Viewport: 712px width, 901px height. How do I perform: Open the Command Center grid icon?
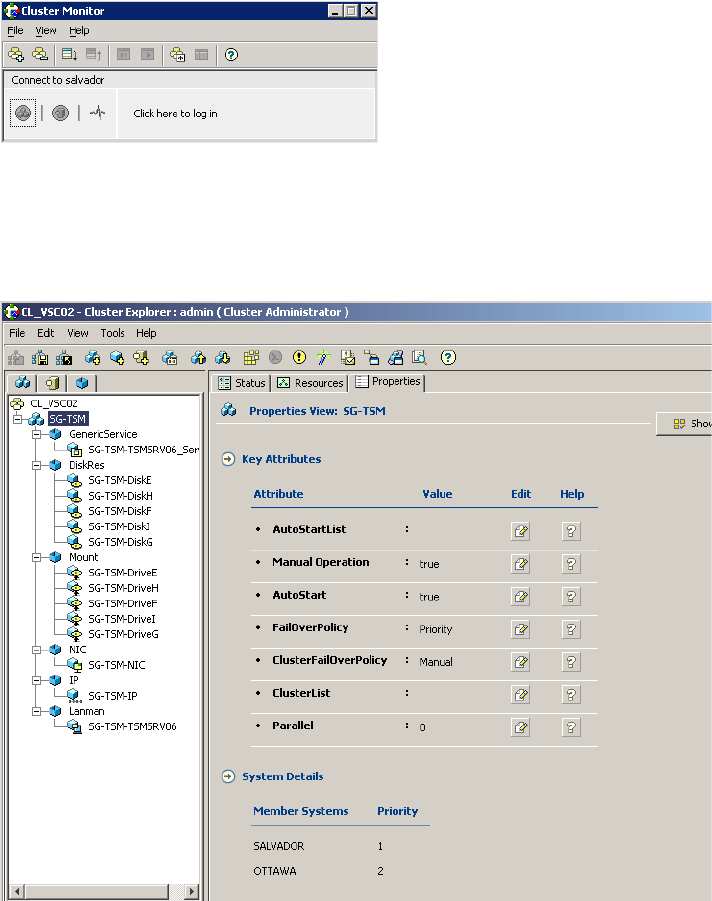[251, 358]
